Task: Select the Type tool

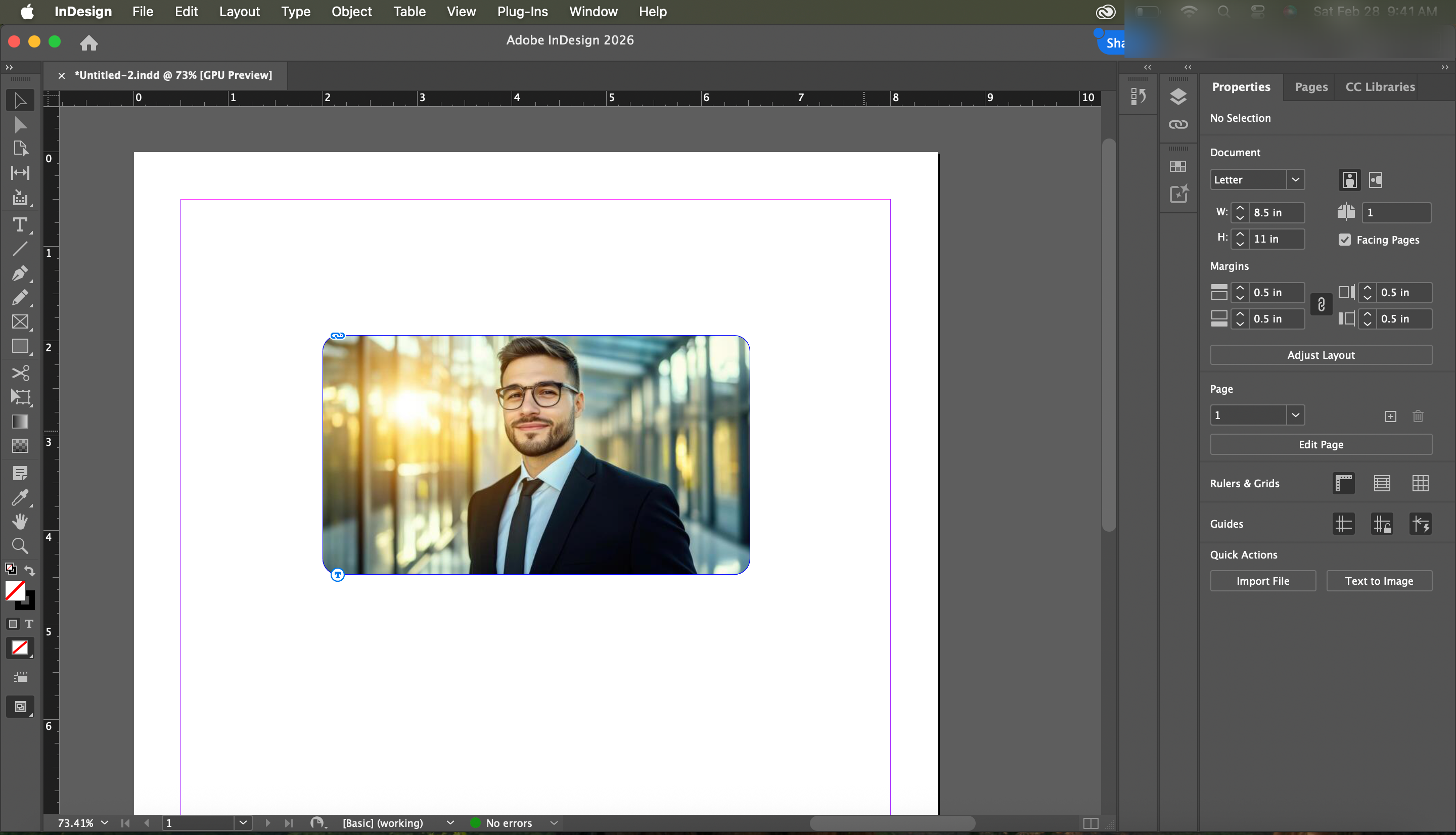Action: coord(20,224)
